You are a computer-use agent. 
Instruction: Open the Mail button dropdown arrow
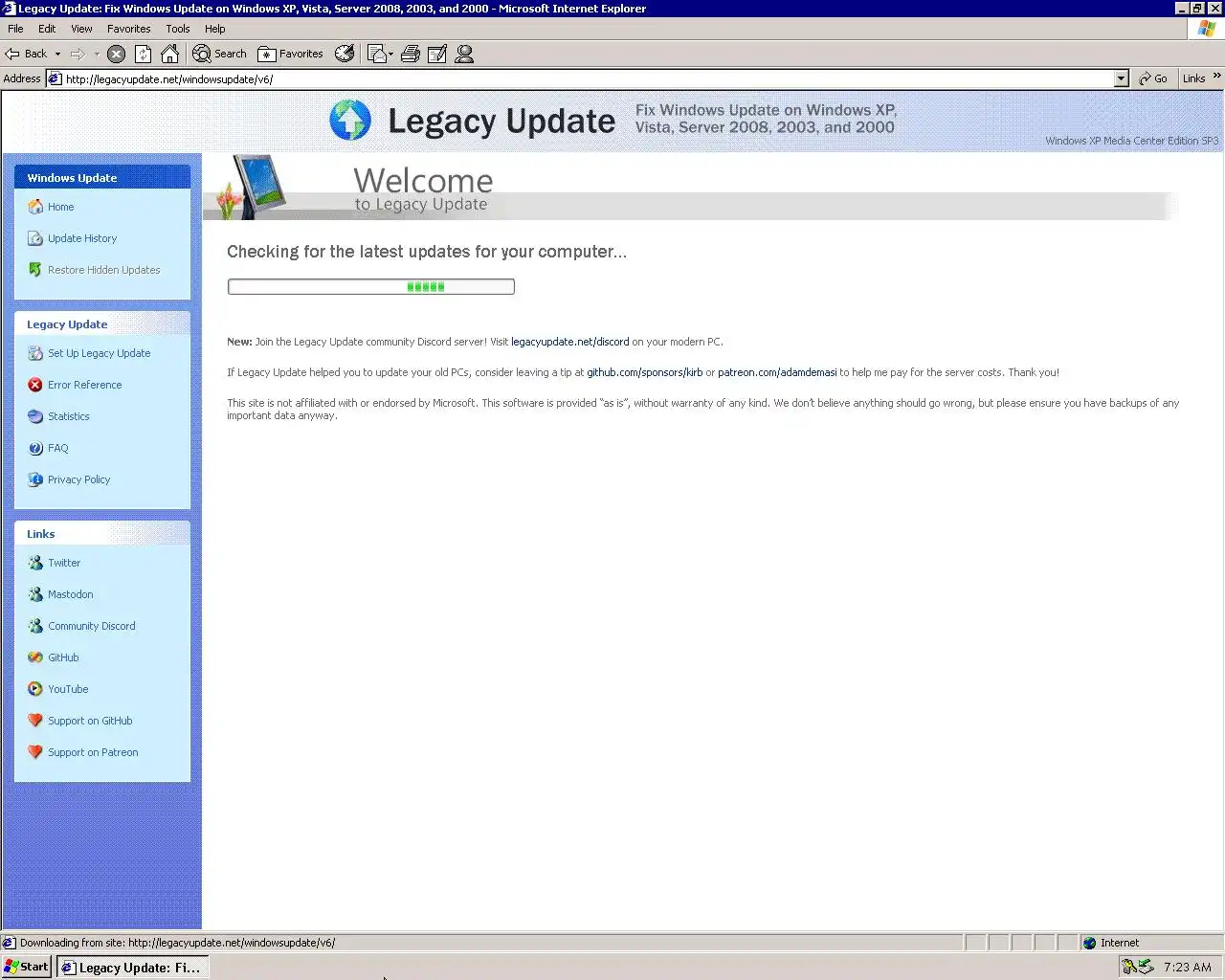coord(390,55)
